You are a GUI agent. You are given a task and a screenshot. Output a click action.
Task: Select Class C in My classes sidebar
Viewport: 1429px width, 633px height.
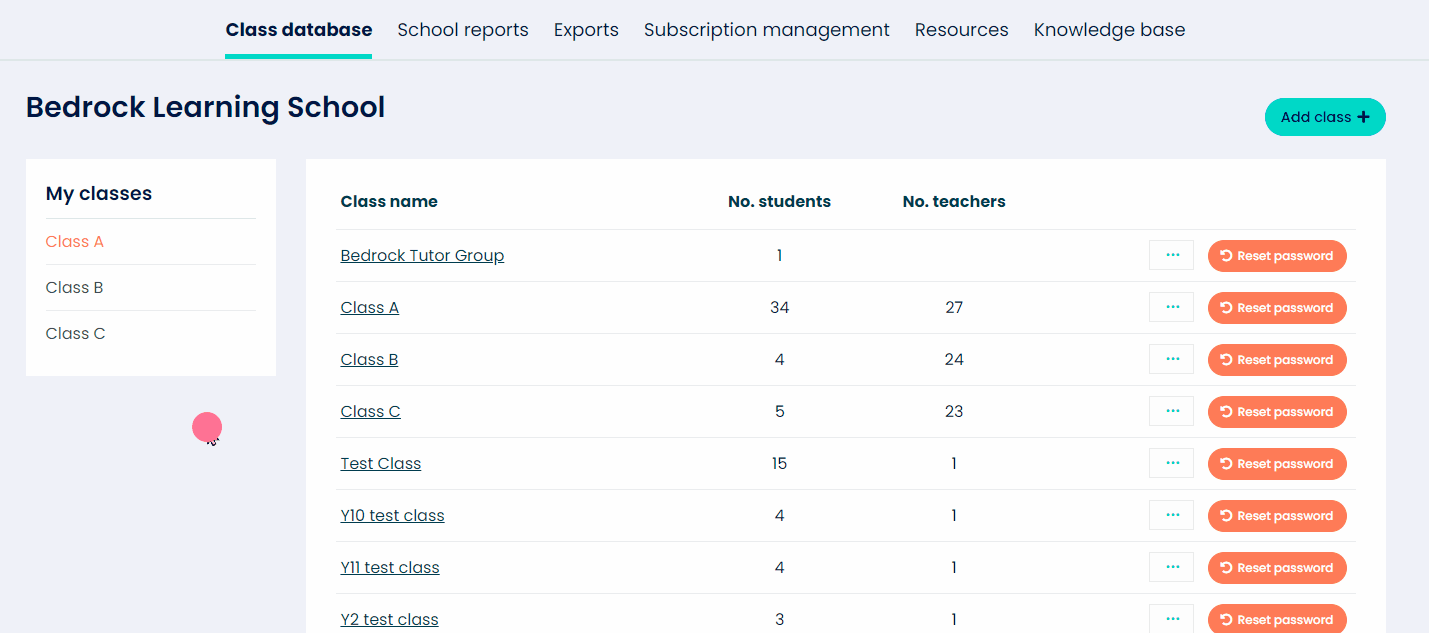click(75, 333)
